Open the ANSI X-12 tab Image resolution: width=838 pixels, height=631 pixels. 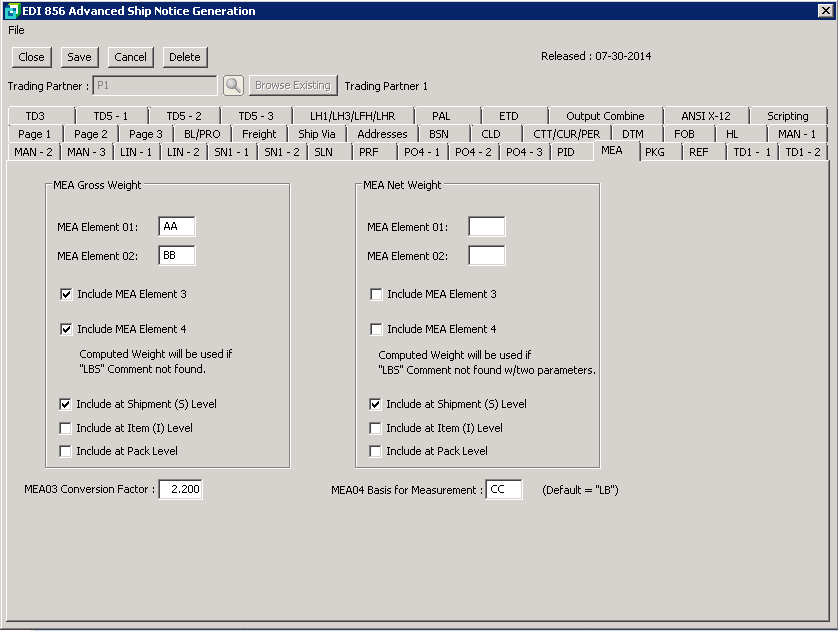(x=705, y=116)
